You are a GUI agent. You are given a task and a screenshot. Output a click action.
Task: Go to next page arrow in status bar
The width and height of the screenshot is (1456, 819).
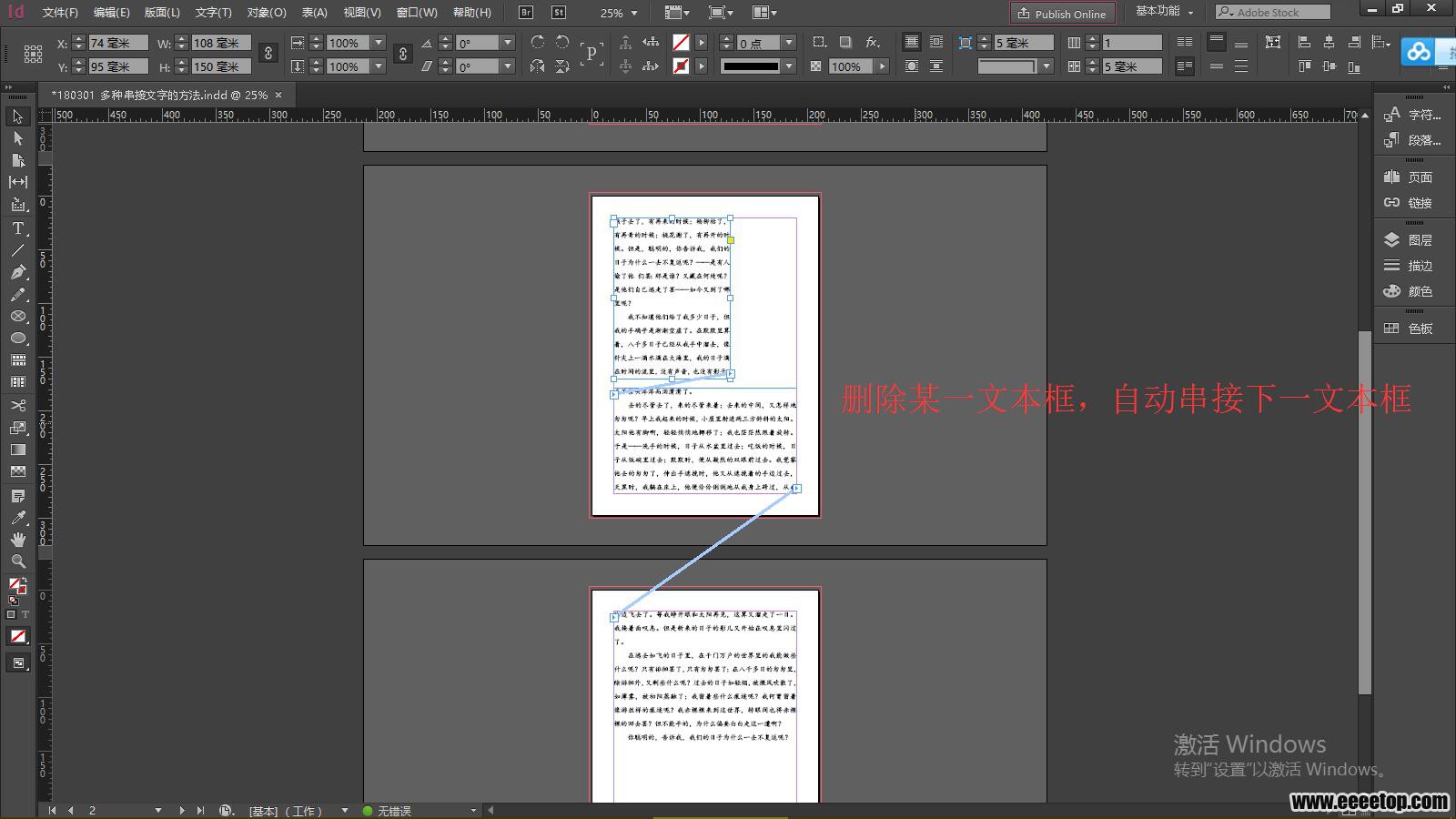click(181, 810)
